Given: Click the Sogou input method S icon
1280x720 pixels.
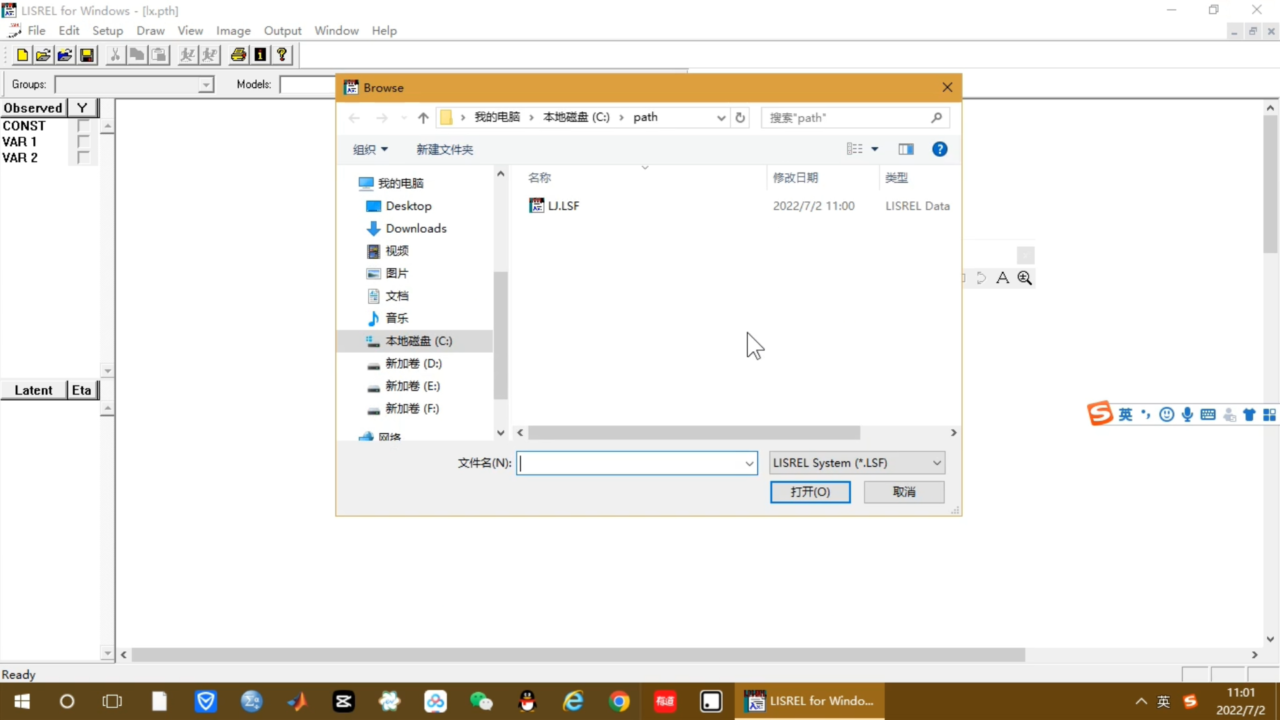Looking at the screenshot, I should pyautogui.click(x=1100, y=414).
